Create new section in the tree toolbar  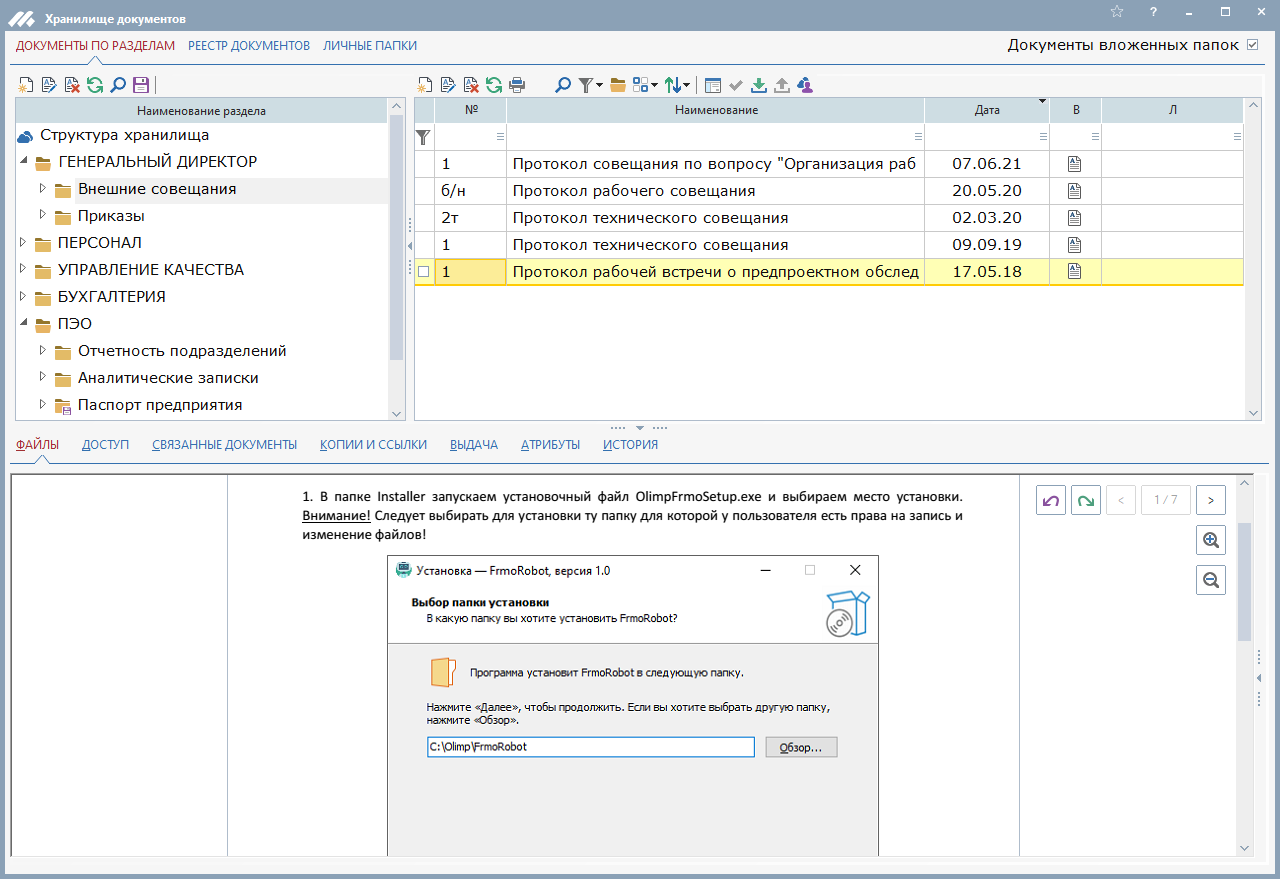coord(27,85)
